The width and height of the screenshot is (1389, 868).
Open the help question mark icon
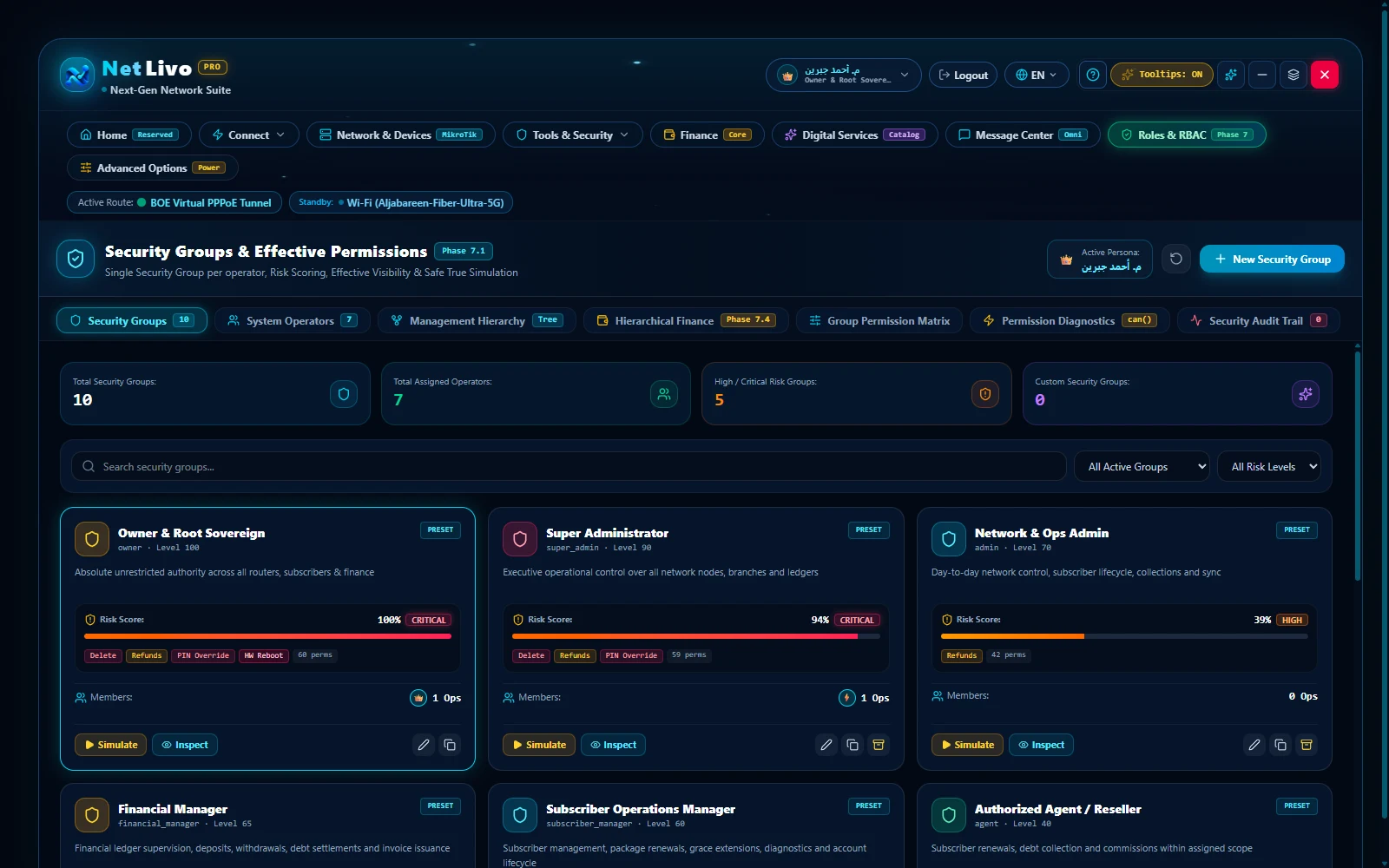point(1093,75)
